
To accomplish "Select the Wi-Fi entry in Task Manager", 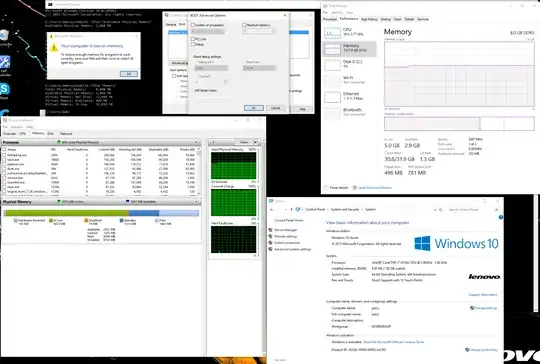I will pos(350,80).
